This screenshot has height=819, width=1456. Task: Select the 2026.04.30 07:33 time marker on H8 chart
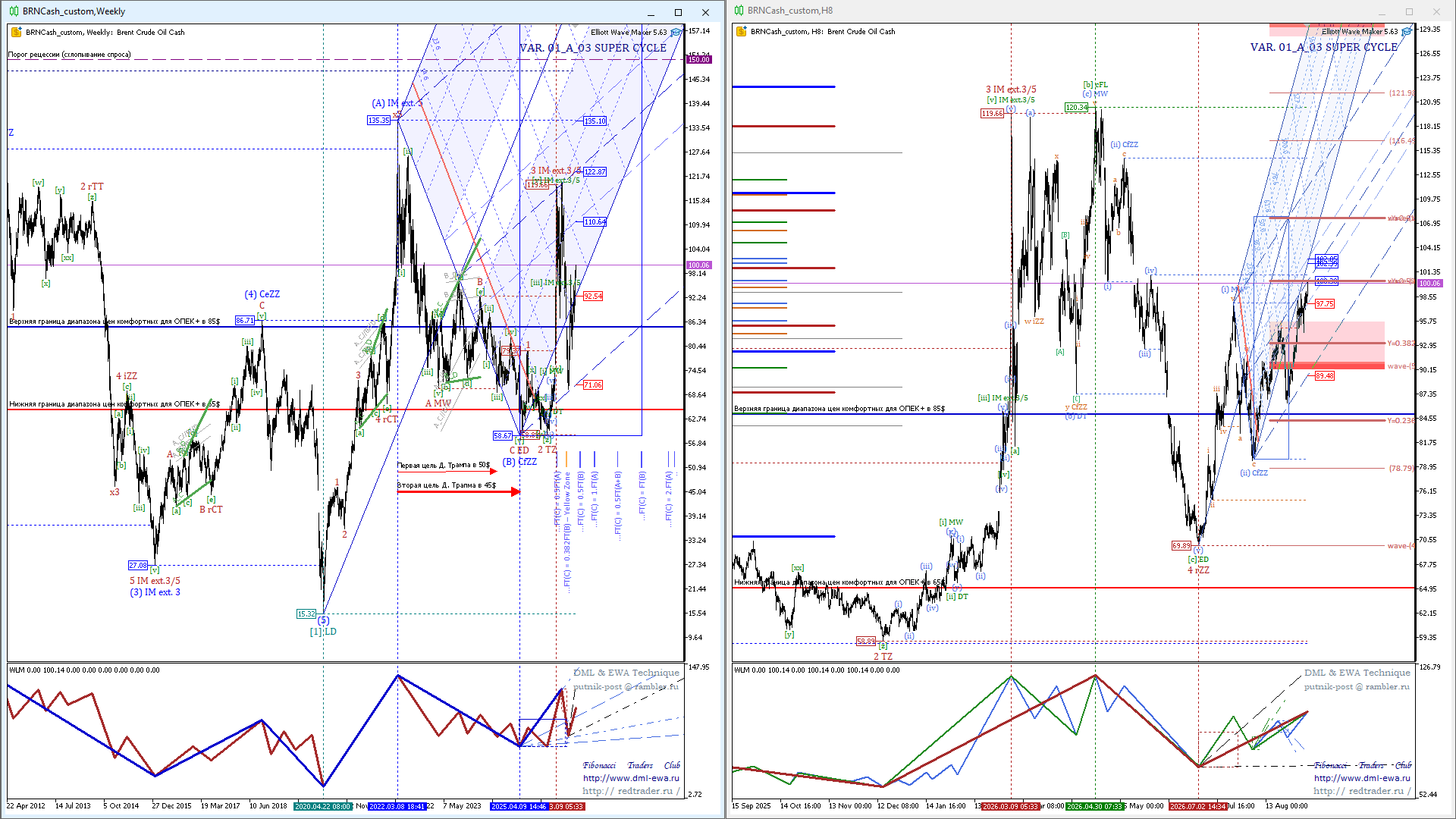[1095, 806]
